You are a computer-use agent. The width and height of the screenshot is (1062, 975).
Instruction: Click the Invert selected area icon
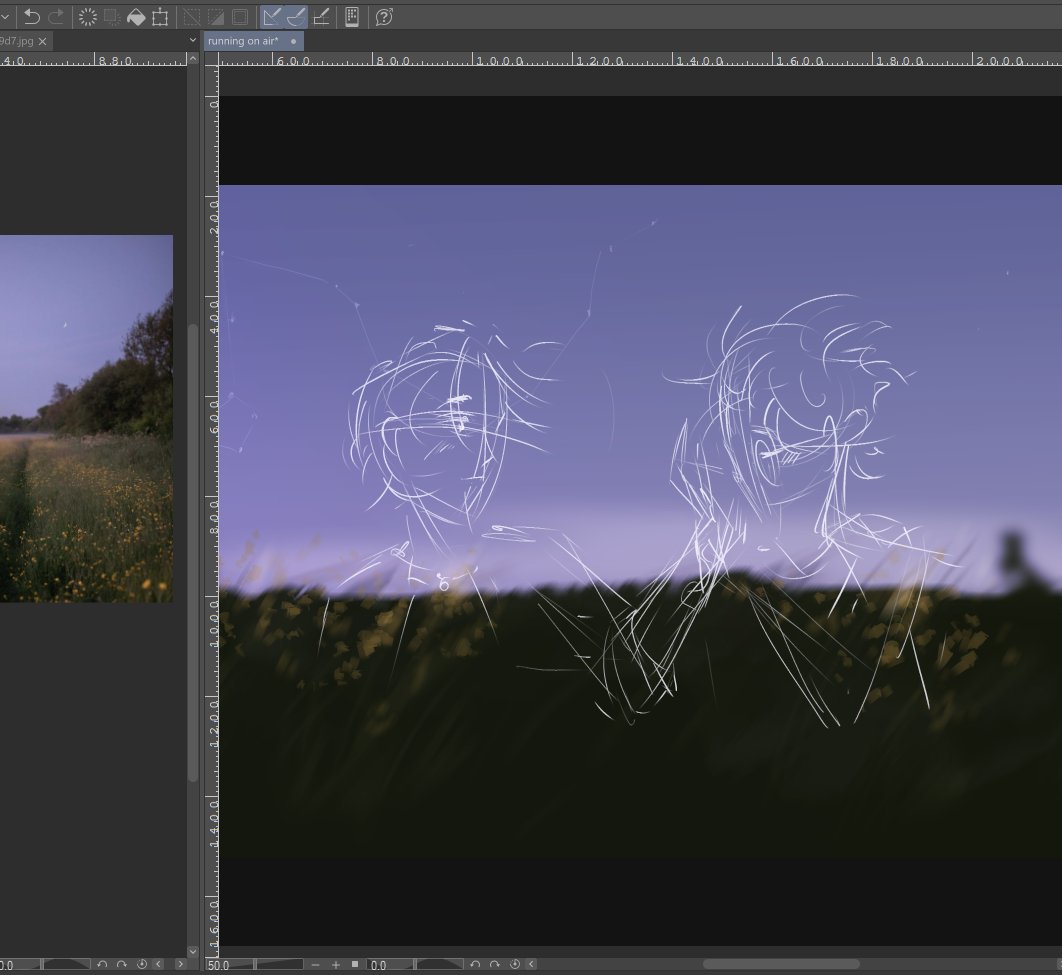coord(216,17)
